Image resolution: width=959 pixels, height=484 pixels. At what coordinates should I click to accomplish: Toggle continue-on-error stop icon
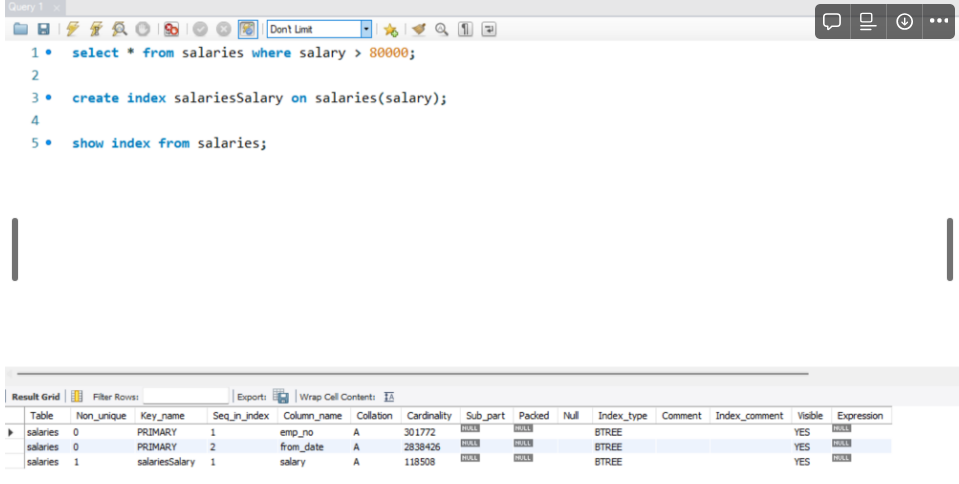pos(172,29)
